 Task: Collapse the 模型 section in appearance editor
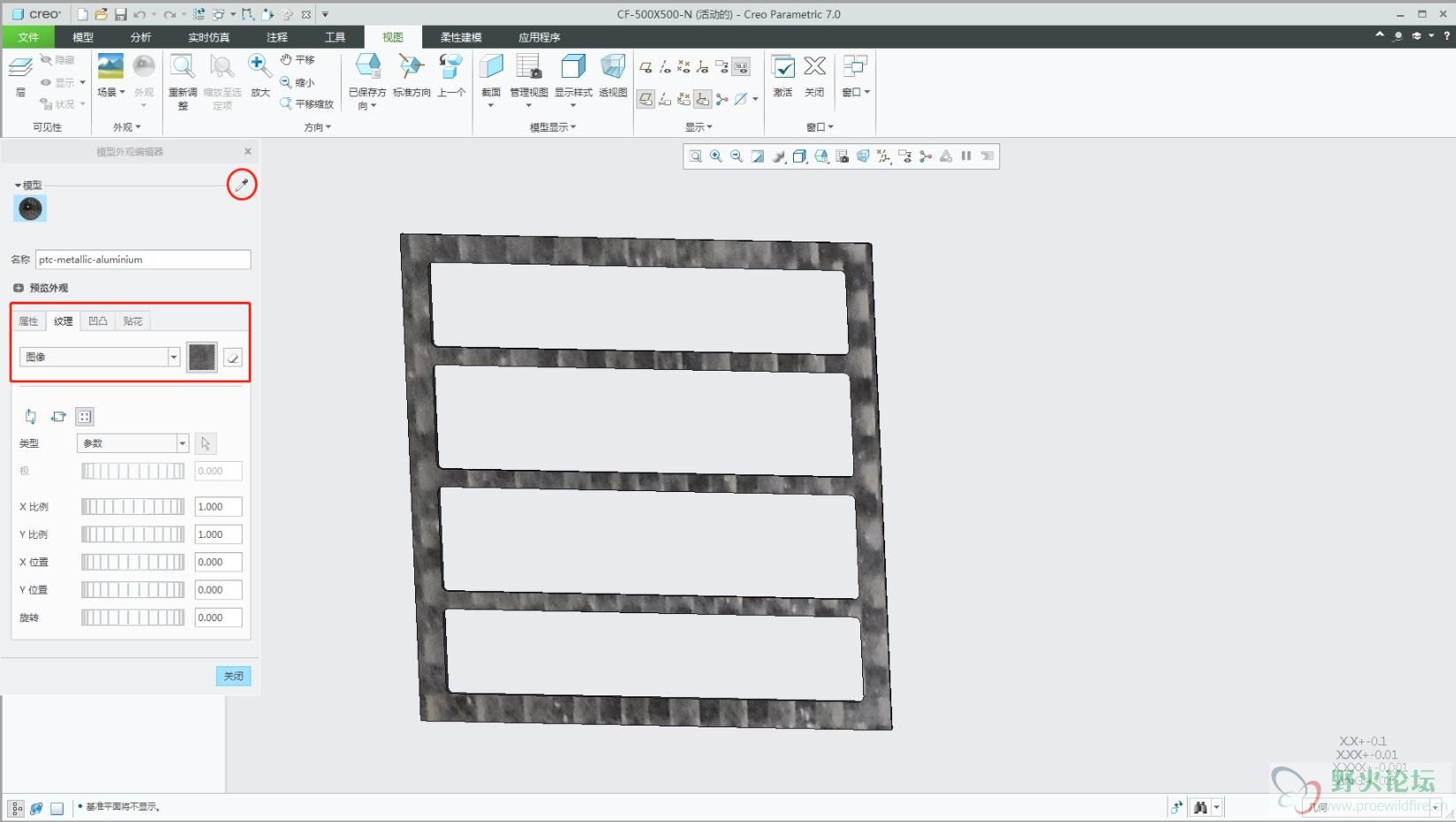[18, 185]
